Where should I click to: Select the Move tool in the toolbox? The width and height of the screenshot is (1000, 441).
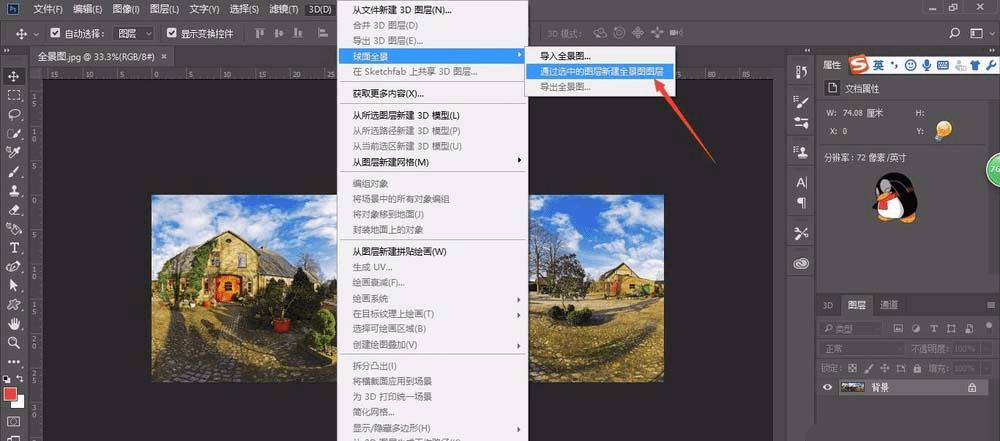13,77
